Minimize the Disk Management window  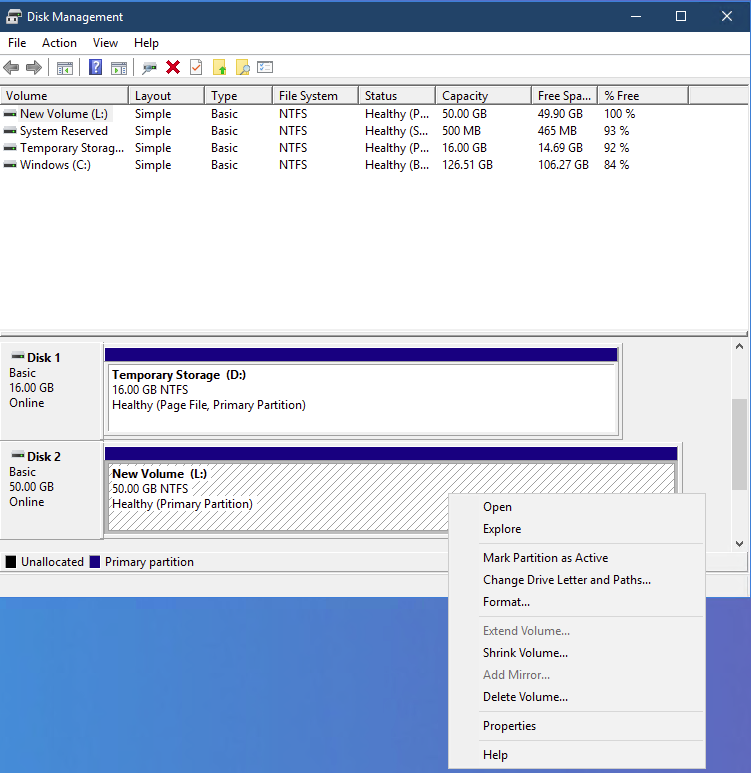[636, 16]
